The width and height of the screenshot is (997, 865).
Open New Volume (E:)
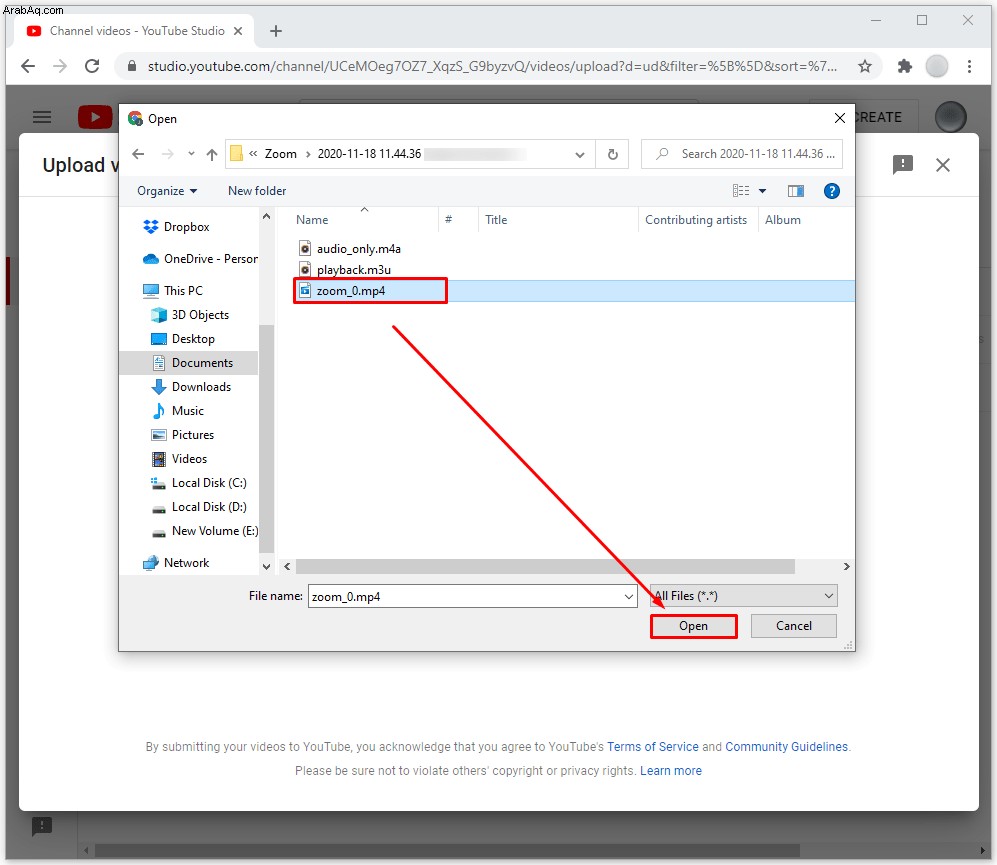click(x=204, y=531)
